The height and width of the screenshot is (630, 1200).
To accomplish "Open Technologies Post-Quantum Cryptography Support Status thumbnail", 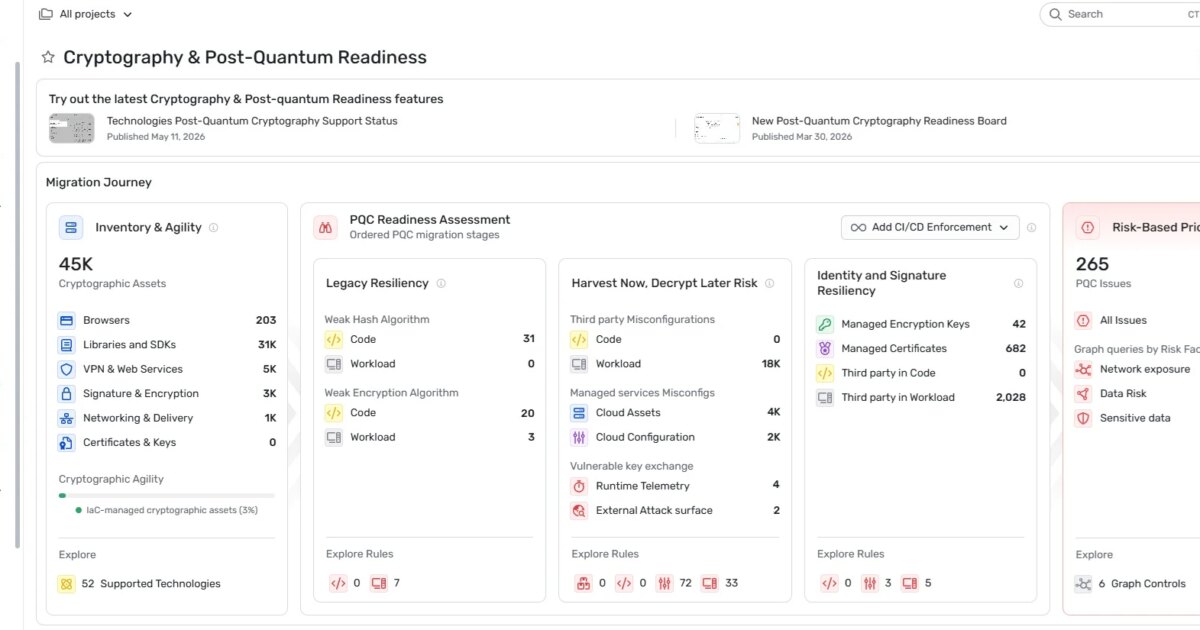I will 71,128.
